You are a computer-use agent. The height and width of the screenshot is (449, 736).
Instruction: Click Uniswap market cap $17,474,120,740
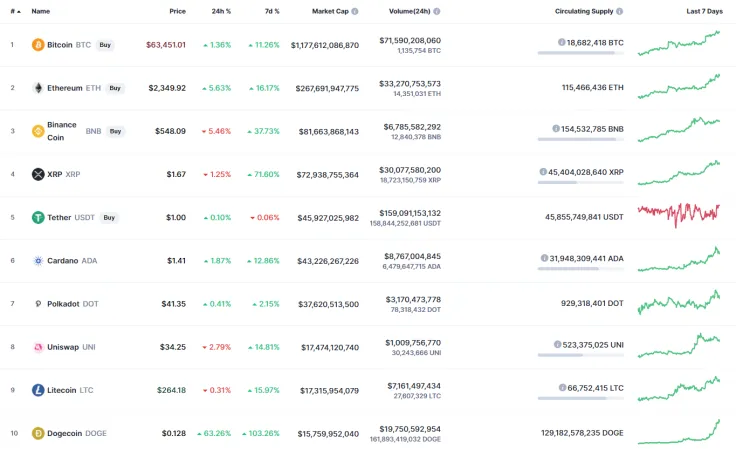(330, 347)
